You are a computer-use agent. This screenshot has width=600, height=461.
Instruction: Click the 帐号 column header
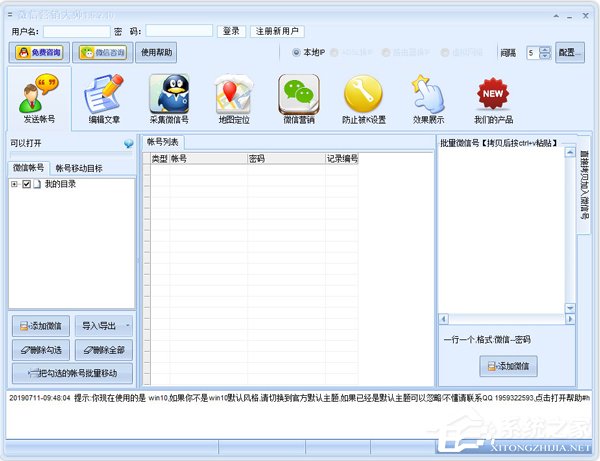209,158
